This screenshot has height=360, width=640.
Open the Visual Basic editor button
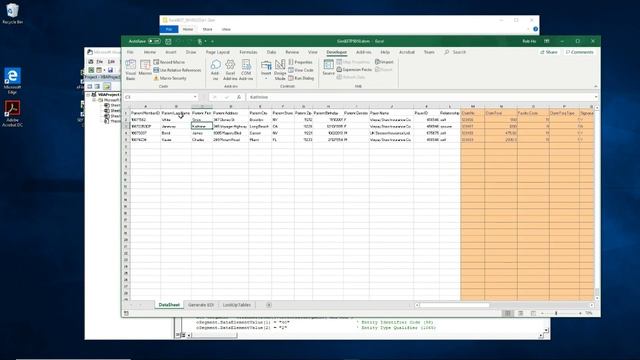click(x=131, y=69)
